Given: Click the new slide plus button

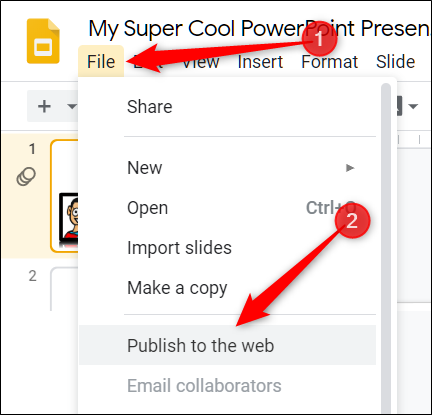Looking at the screenshot, I should (x=44, y=107).
